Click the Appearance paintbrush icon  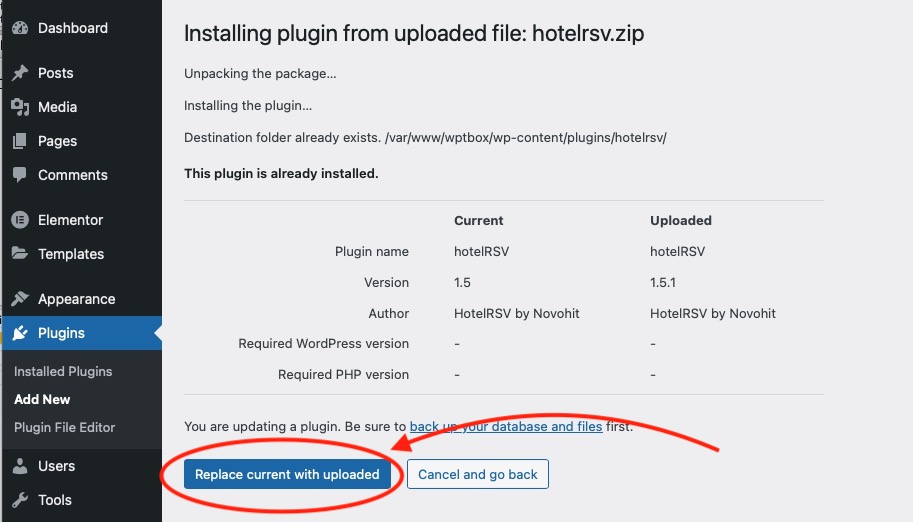click(x=20, y=299)
